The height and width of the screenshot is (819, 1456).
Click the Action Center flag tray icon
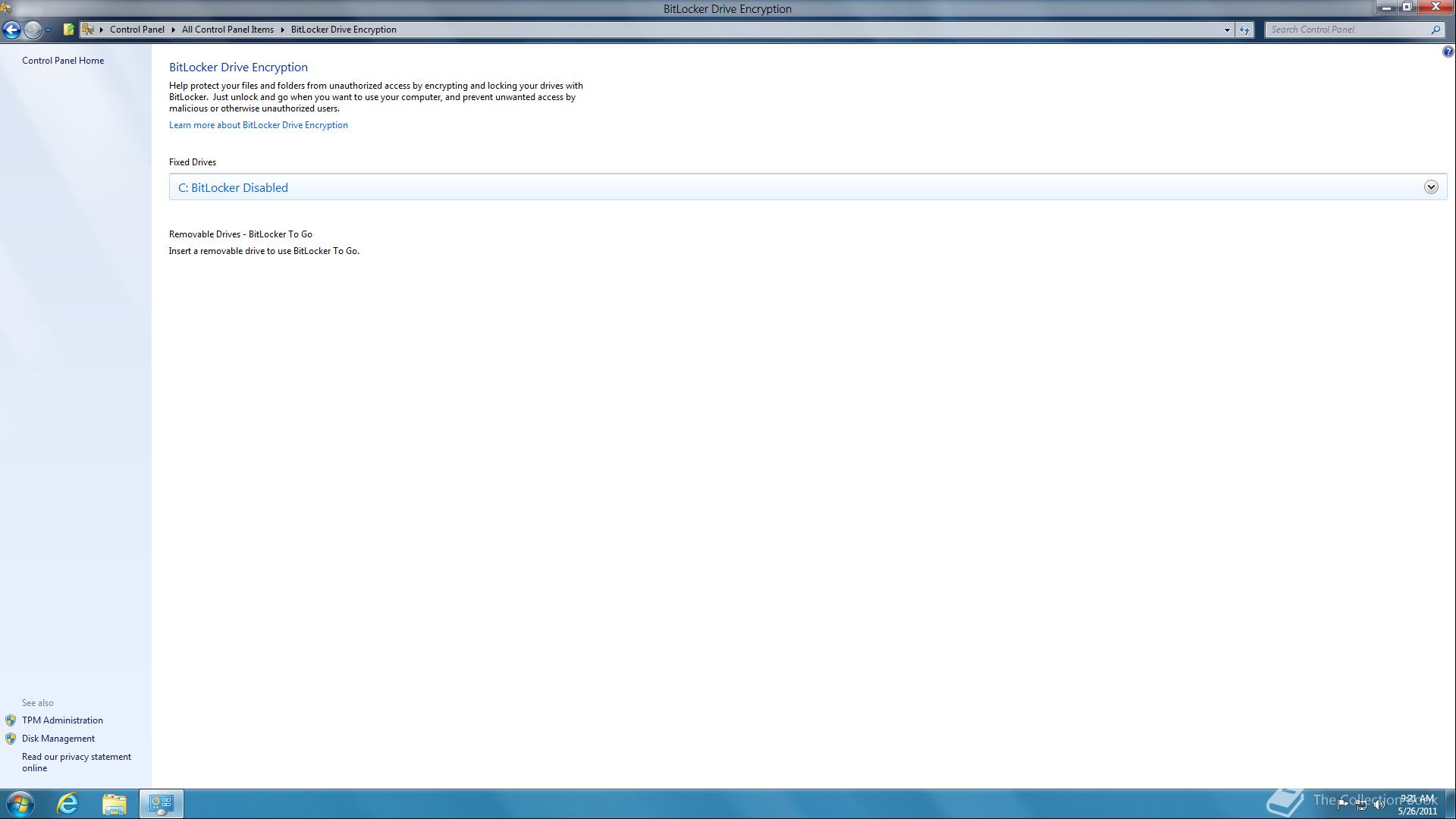(x=1342, y=805)
